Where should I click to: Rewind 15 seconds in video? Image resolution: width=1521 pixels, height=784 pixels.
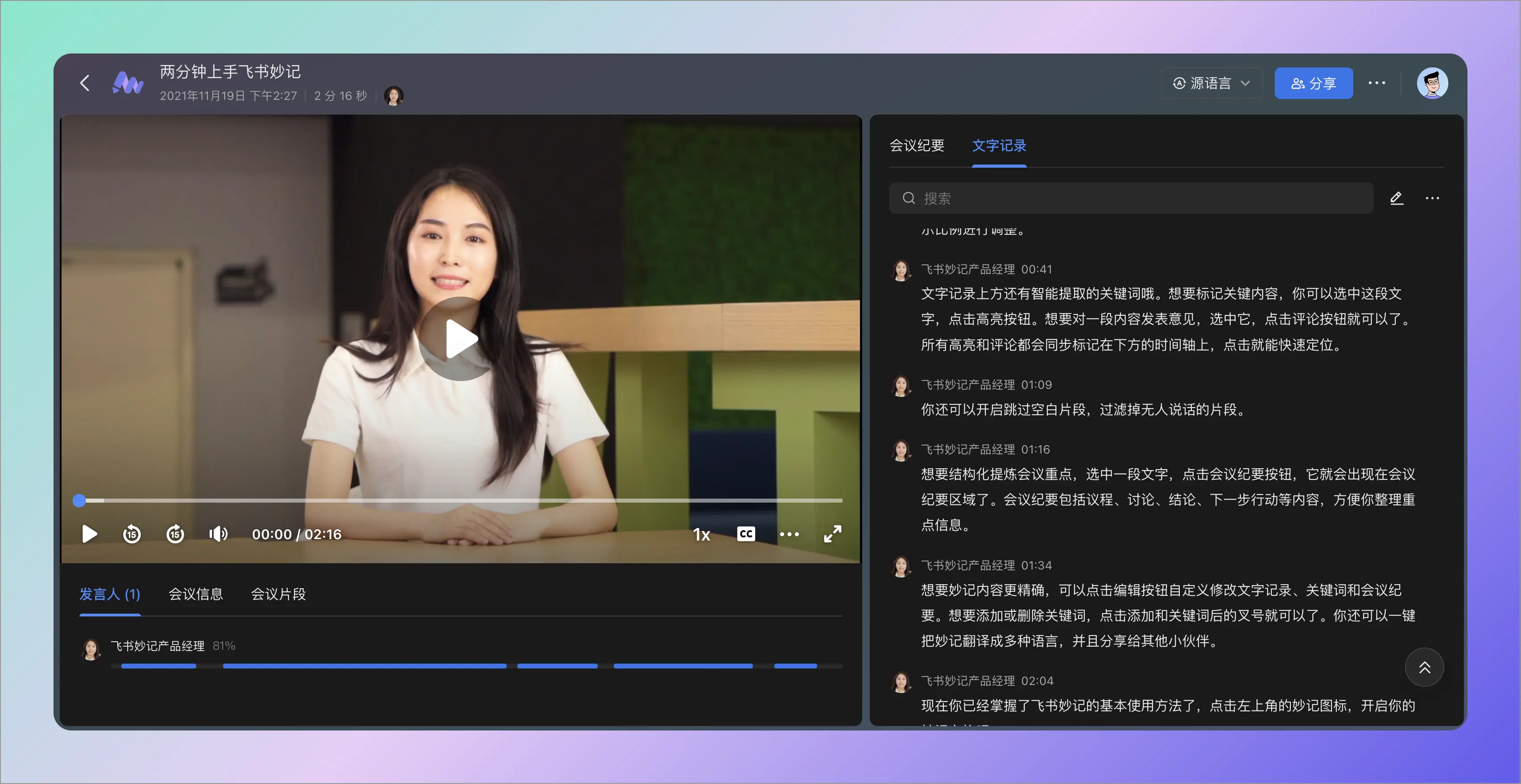click(x=132, y=534)
